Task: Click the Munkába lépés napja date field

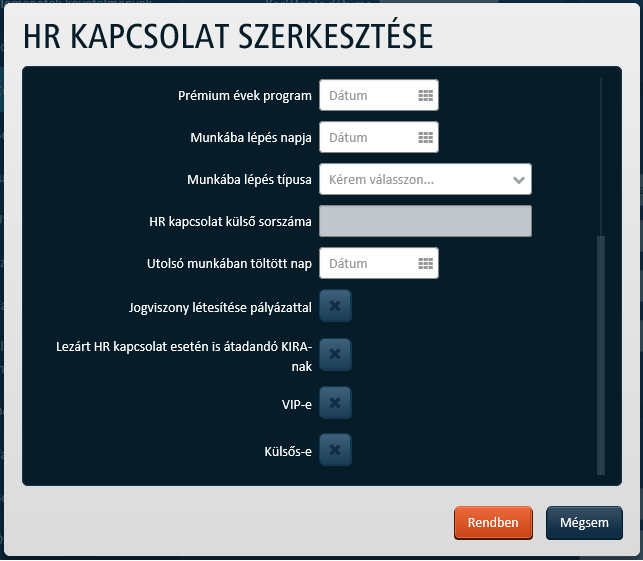Action: (x=379, y=137)
